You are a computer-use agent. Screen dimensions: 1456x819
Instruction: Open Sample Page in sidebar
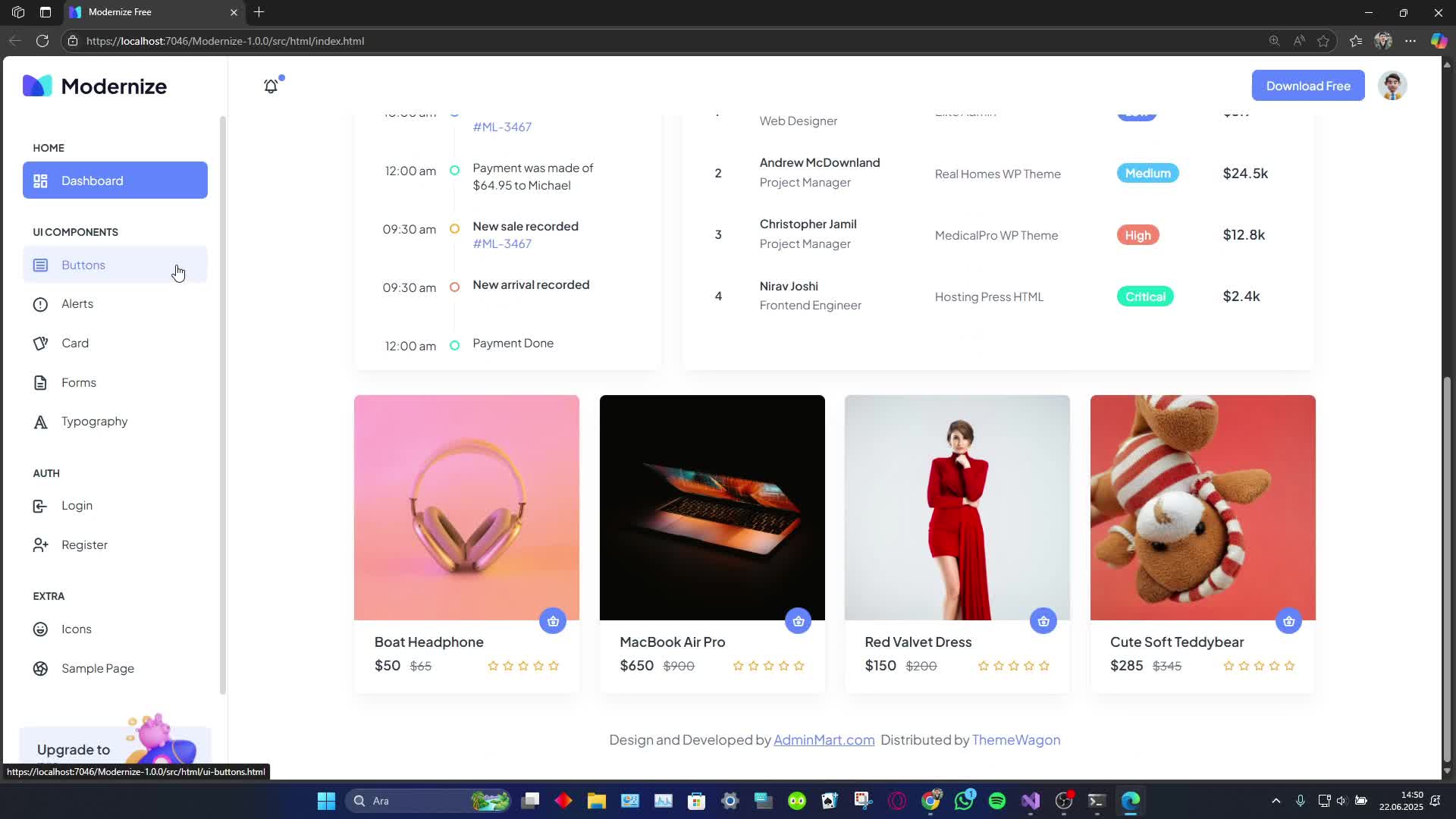[115, 669]
